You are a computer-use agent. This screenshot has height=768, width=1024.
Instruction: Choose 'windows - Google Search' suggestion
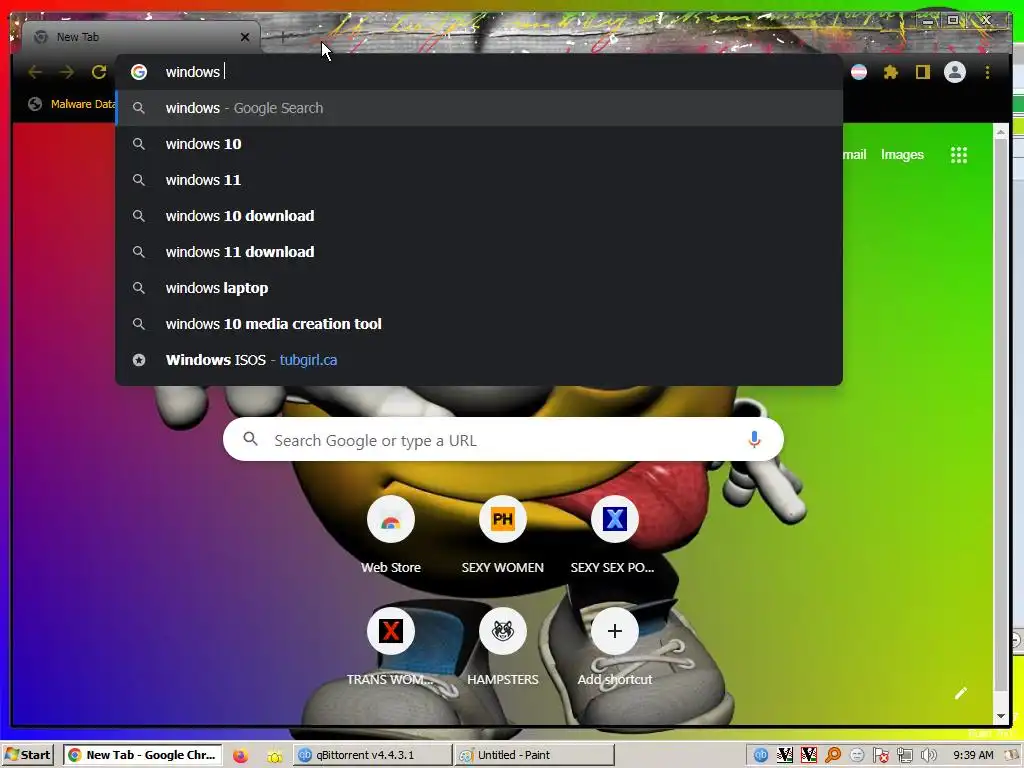tap(479, 108)
